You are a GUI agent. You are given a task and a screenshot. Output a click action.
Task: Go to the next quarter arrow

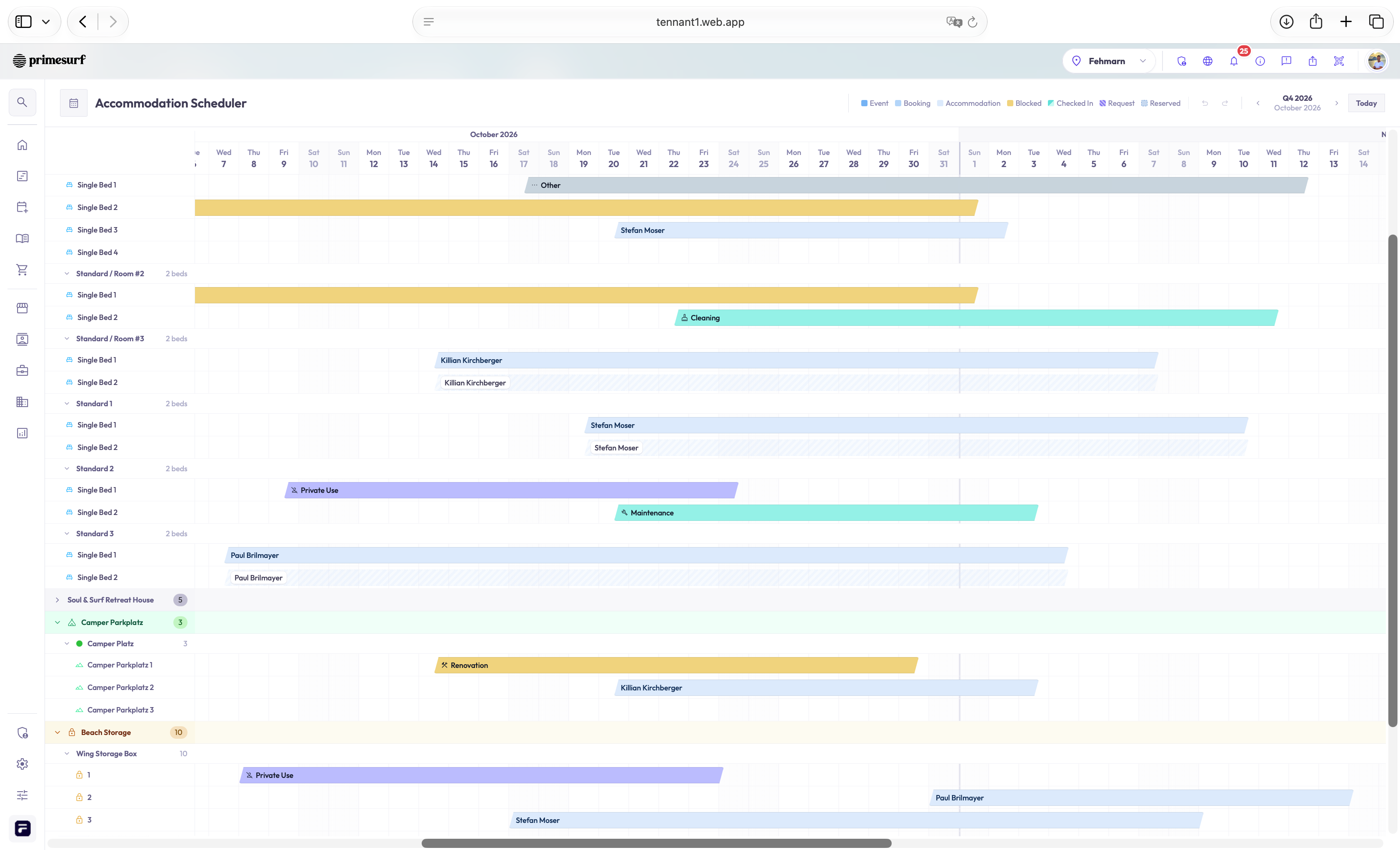1336,103
